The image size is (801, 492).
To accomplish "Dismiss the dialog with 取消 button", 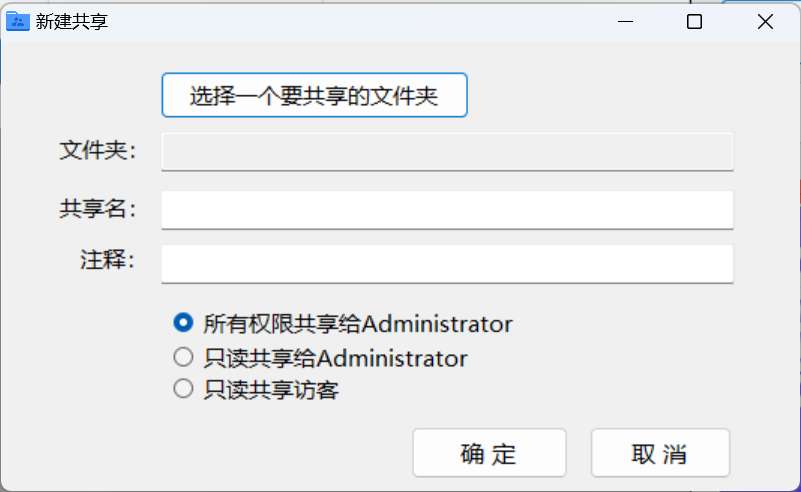I will (x=660, y=453).
